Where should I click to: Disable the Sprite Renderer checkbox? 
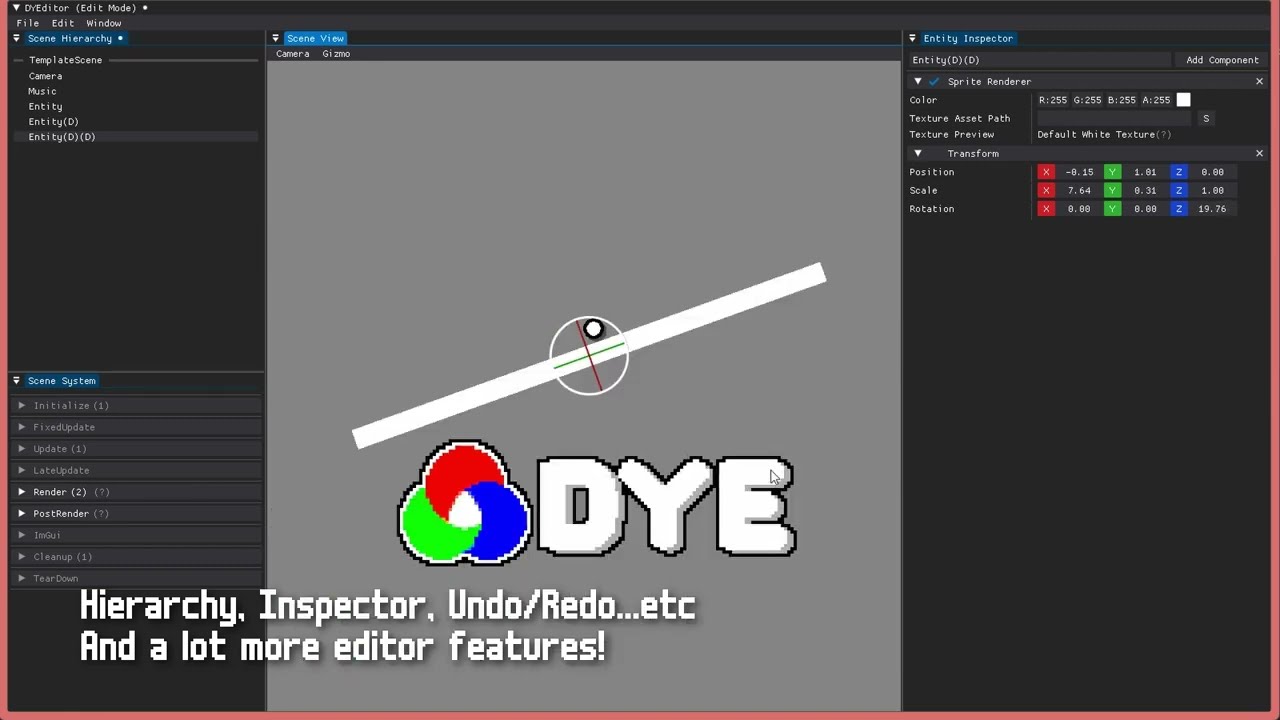(934, 81)
